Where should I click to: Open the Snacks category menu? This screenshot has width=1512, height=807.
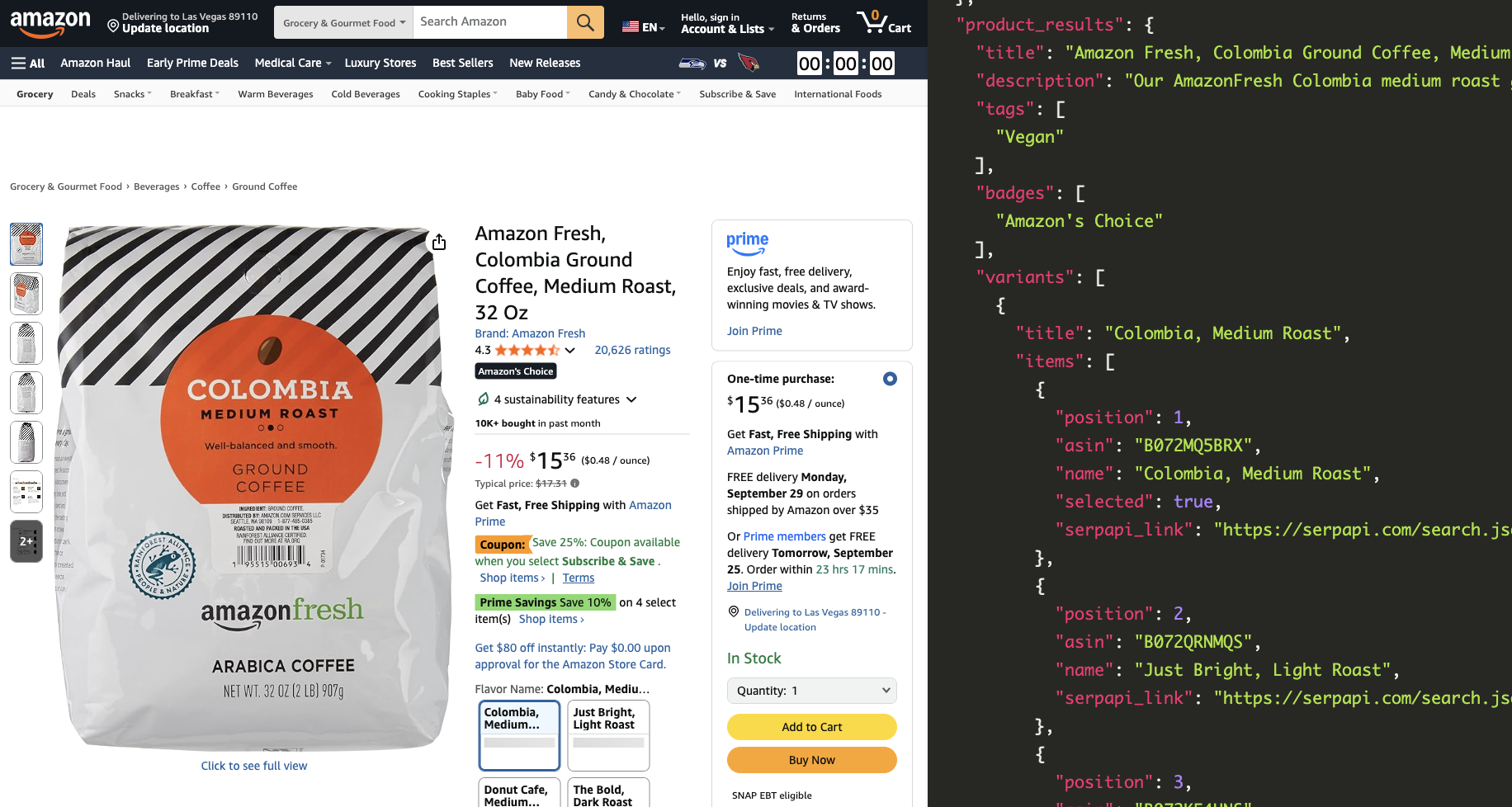132,93
